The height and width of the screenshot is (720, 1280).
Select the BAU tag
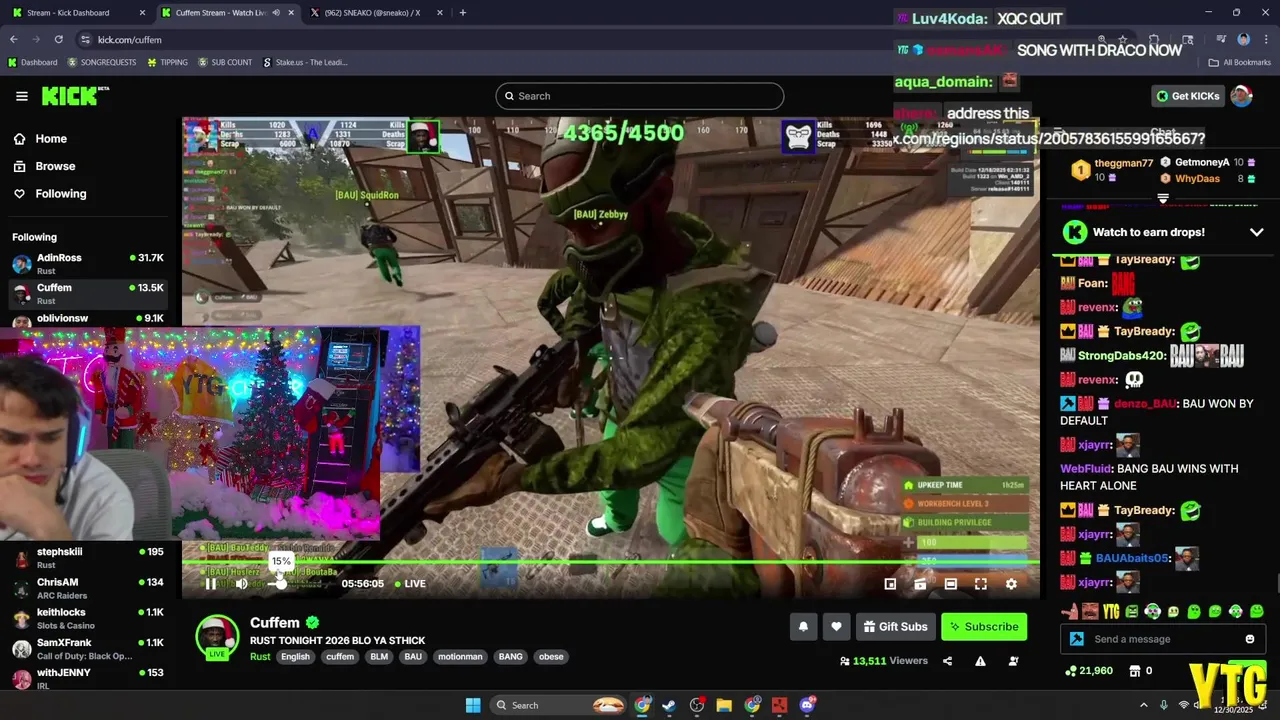coord(413,657)
